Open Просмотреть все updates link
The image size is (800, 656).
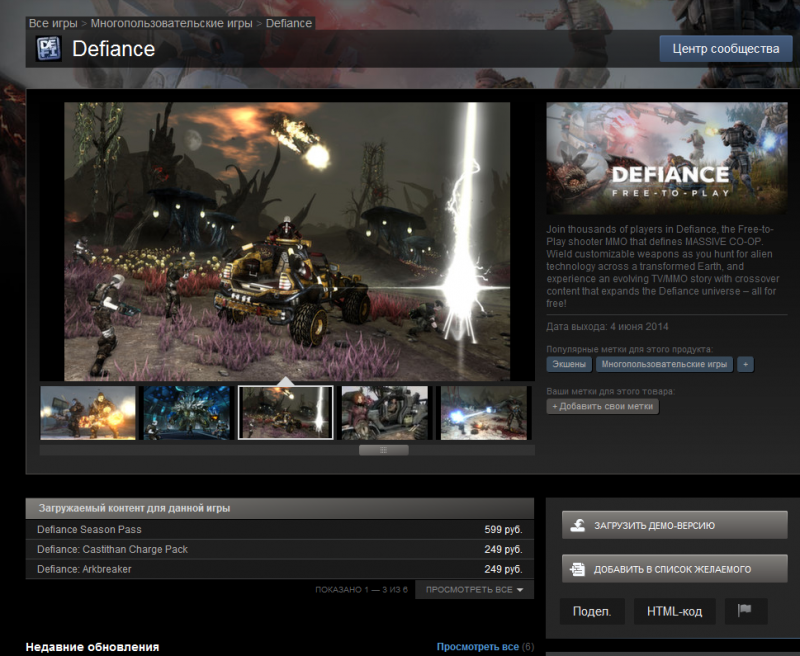(x=478, y=647)
